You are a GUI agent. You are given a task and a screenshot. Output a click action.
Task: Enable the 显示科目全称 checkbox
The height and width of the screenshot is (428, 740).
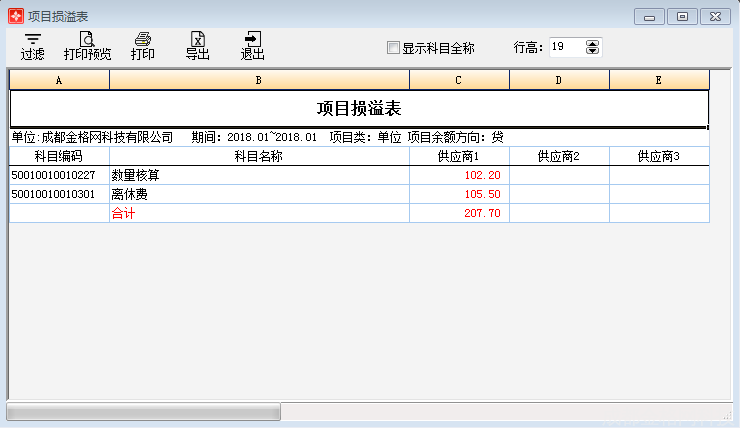coord(393,47)
